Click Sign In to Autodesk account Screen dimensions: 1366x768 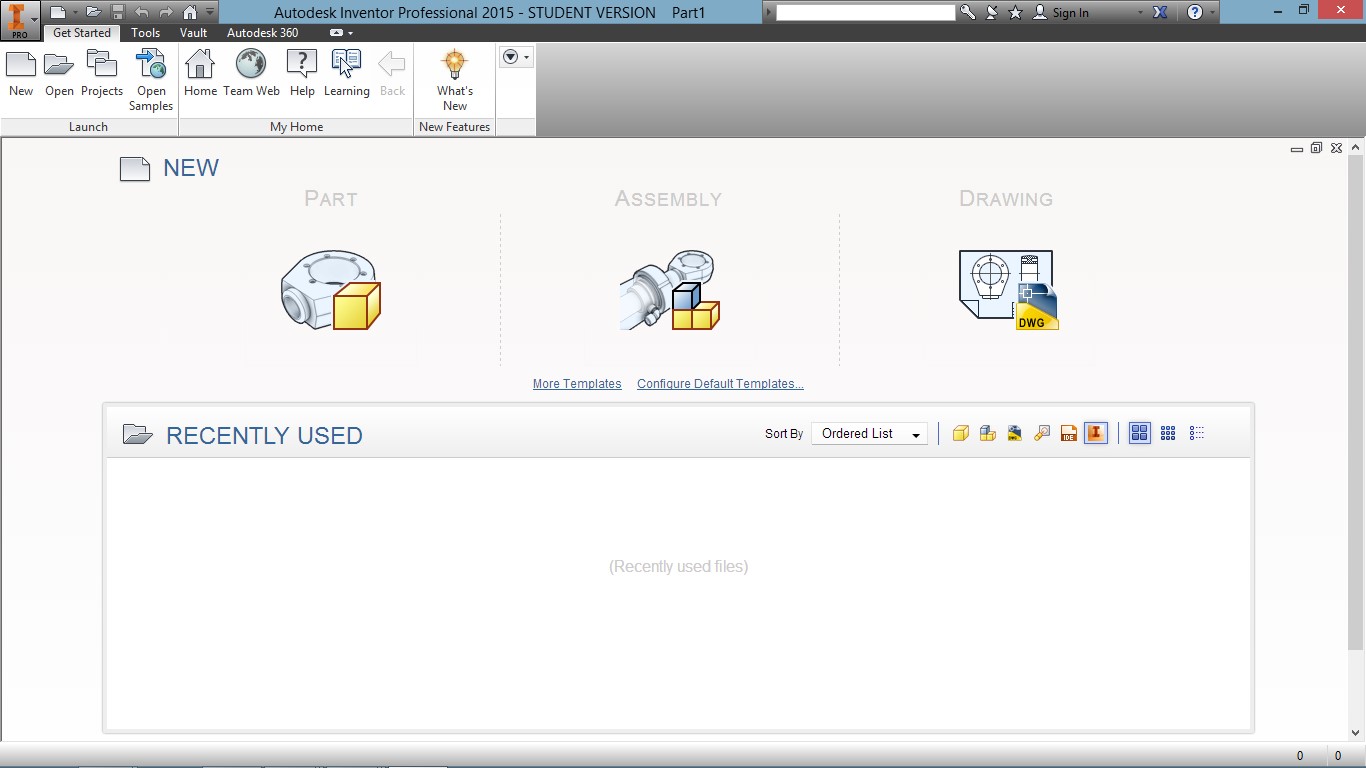1061,12
